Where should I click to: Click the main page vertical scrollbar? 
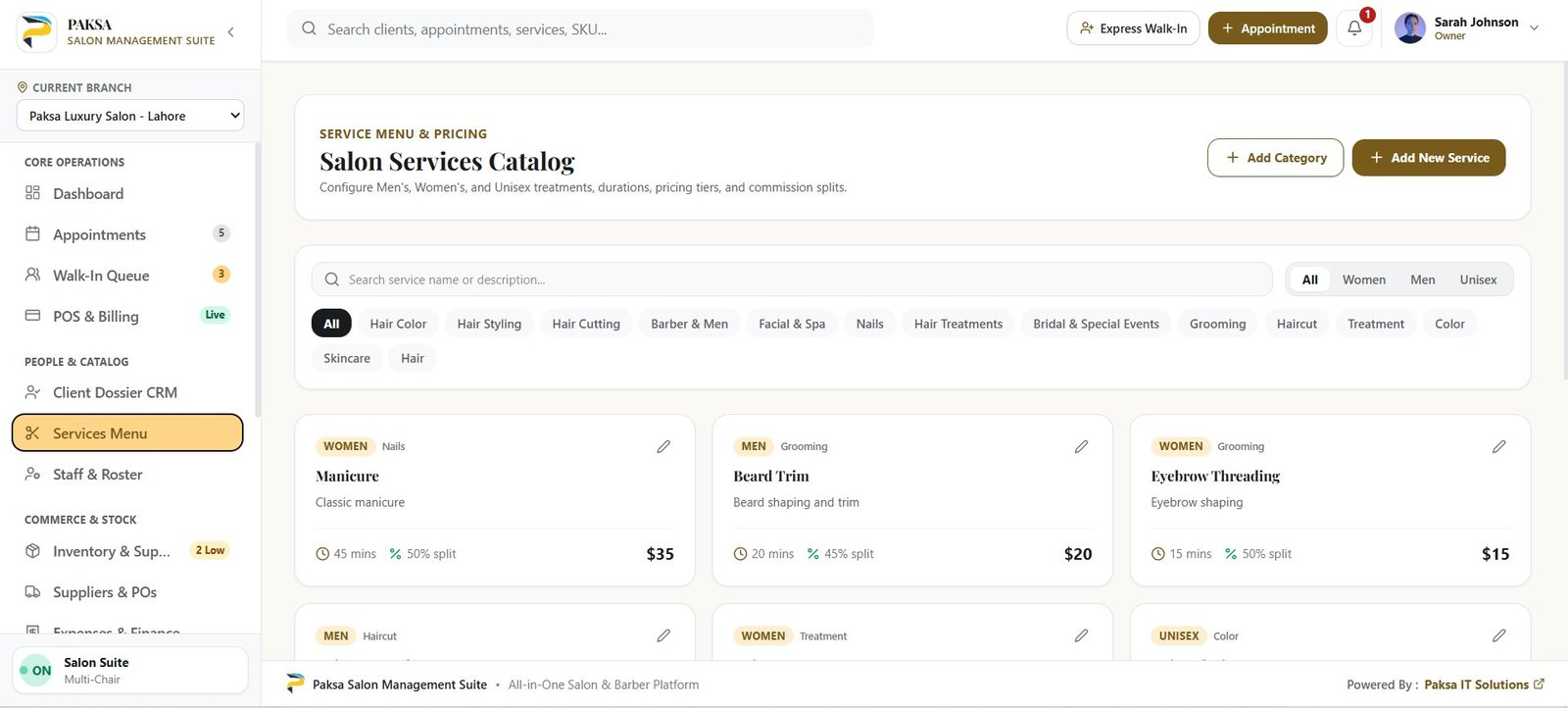(1564, 221)
